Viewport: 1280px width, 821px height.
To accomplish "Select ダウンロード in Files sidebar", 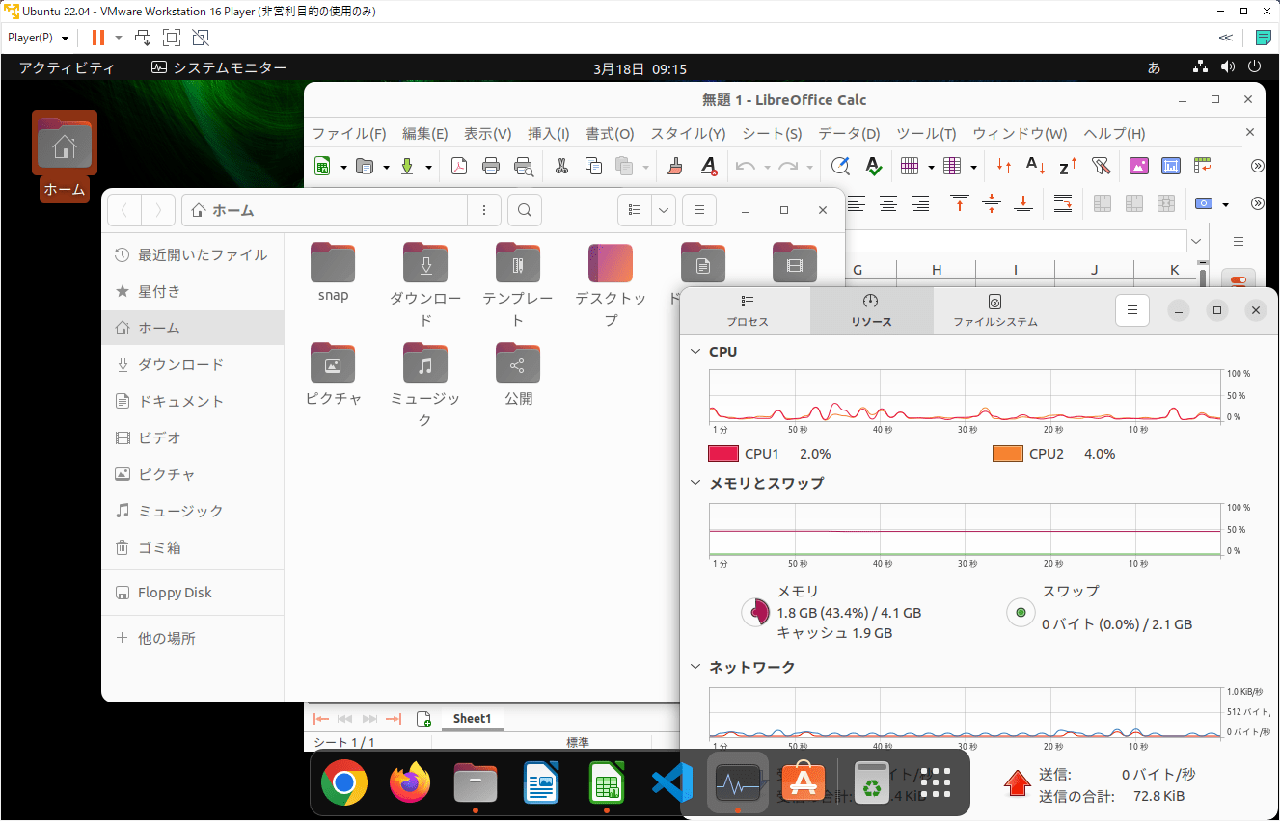I will tap(193, 365).
